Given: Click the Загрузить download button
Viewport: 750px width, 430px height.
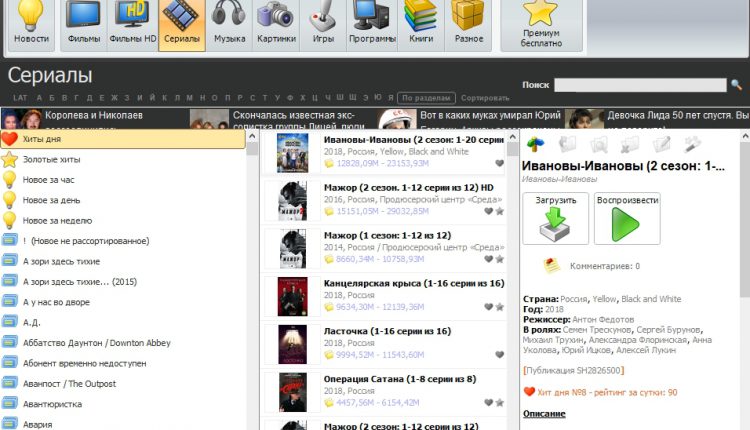Looking at the screenshot, I should (555, 219).
